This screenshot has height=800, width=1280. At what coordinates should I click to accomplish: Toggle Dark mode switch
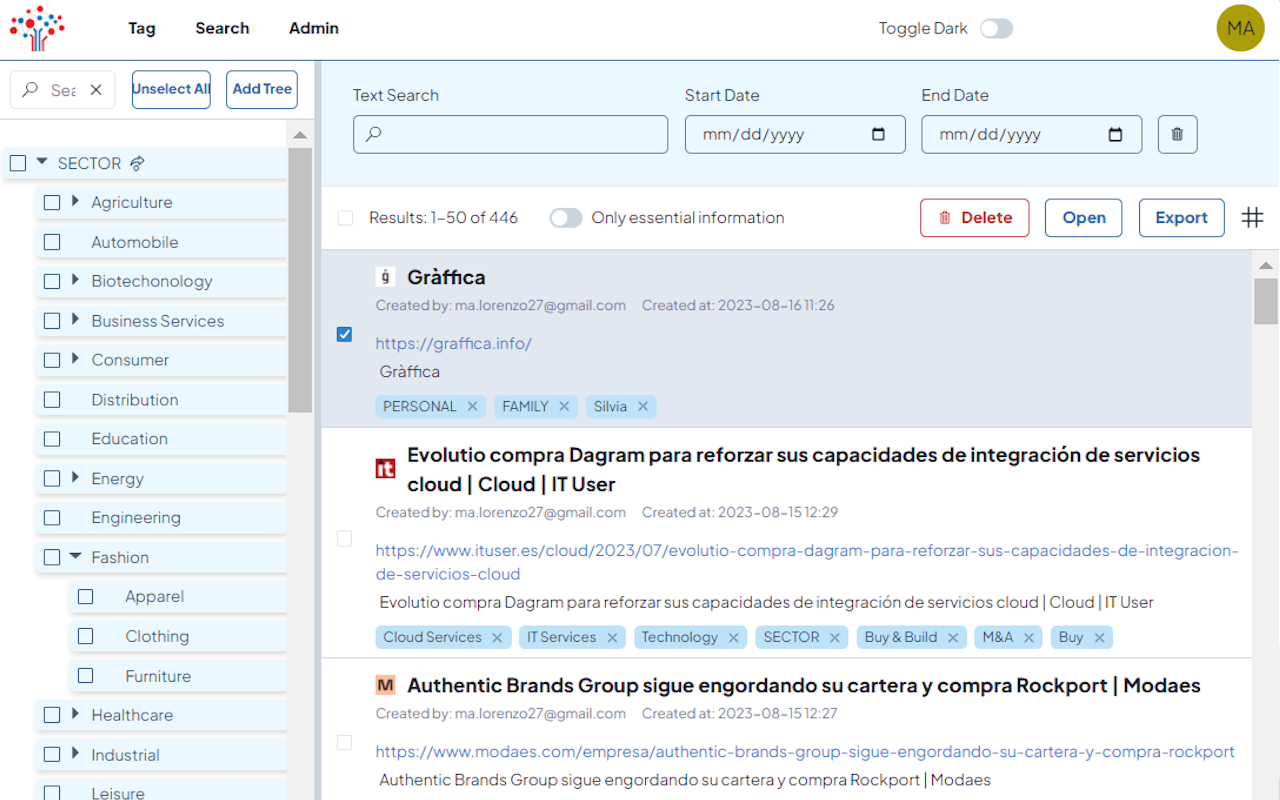click(x=996, y=29)
